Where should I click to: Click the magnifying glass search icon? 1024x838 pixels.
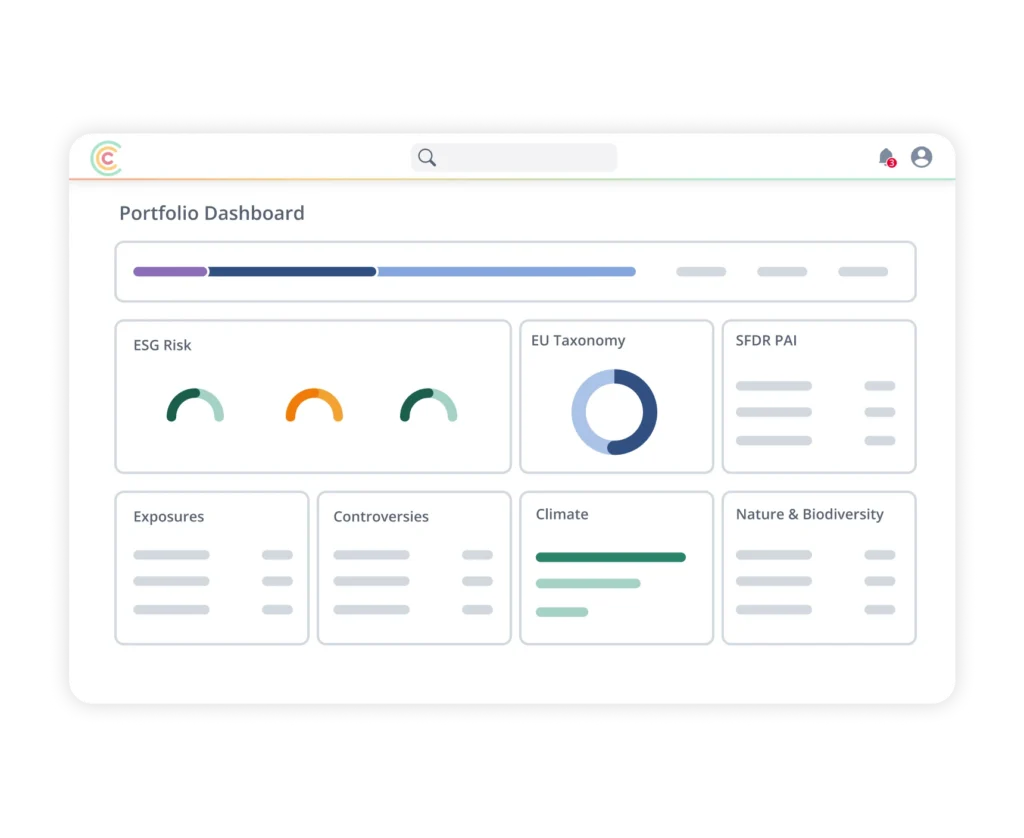tap(427, 157)
